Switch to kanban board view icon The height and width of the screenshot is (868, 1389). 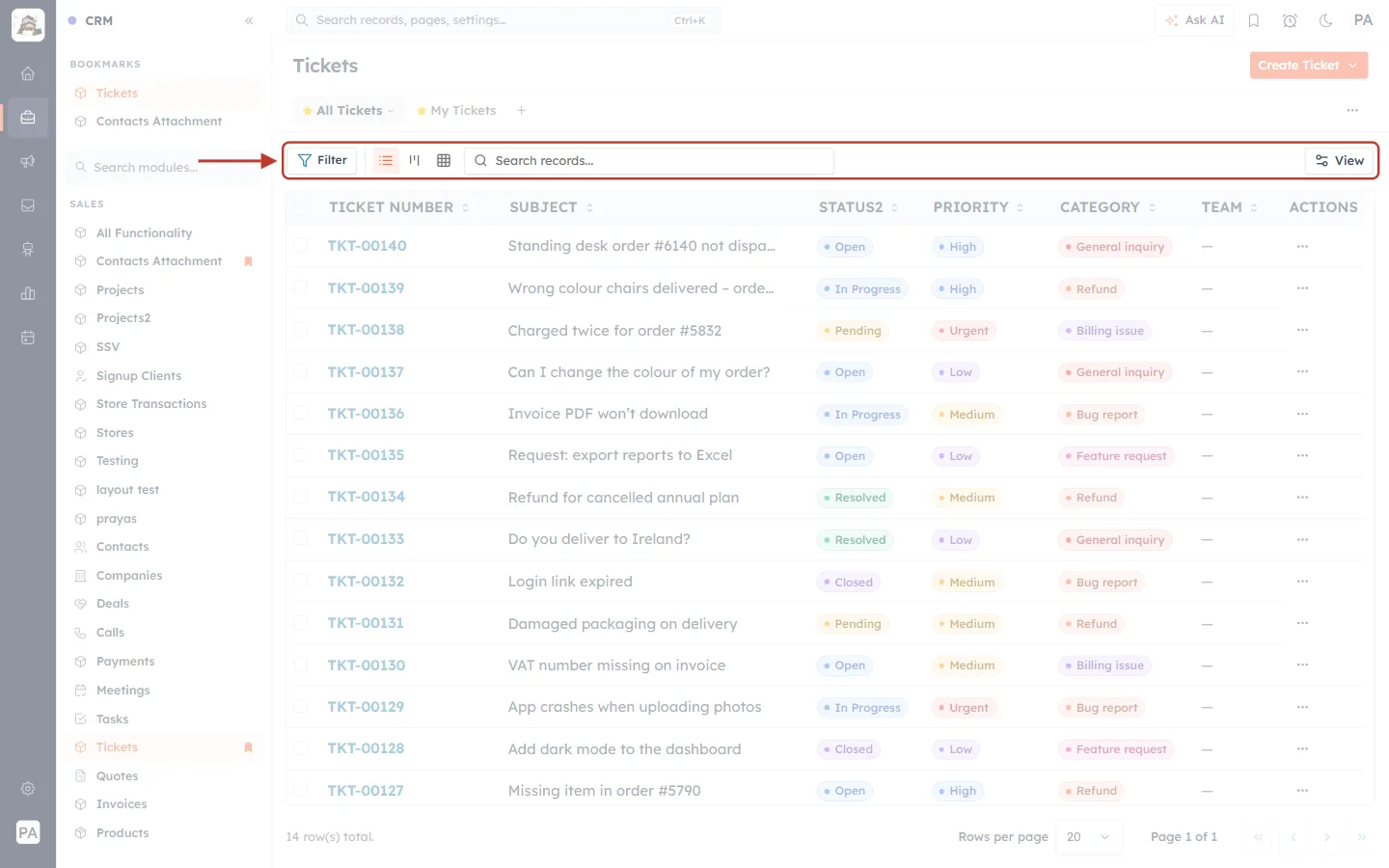[x=415, y=160]
